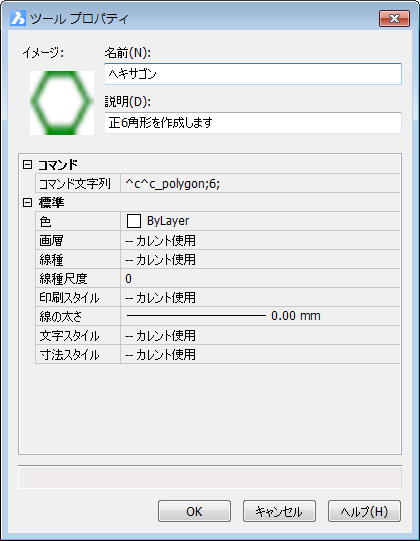This screenshot has width=420, height=541.
Task: Click the BricsCAD app icon in title bar
Action: (x=18, y=18)
